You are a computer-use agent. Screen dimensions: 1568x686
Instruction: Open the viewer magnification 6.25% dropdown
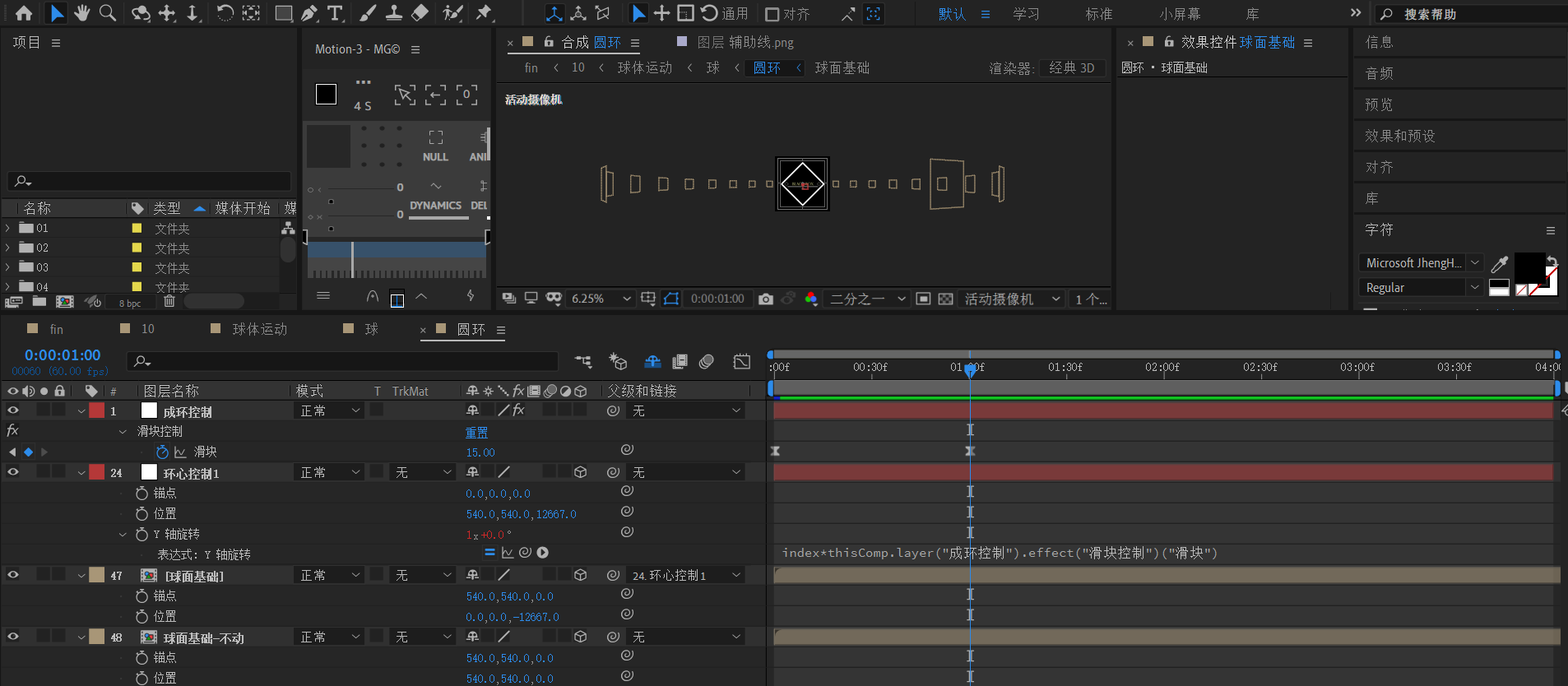tap(600, 299)
